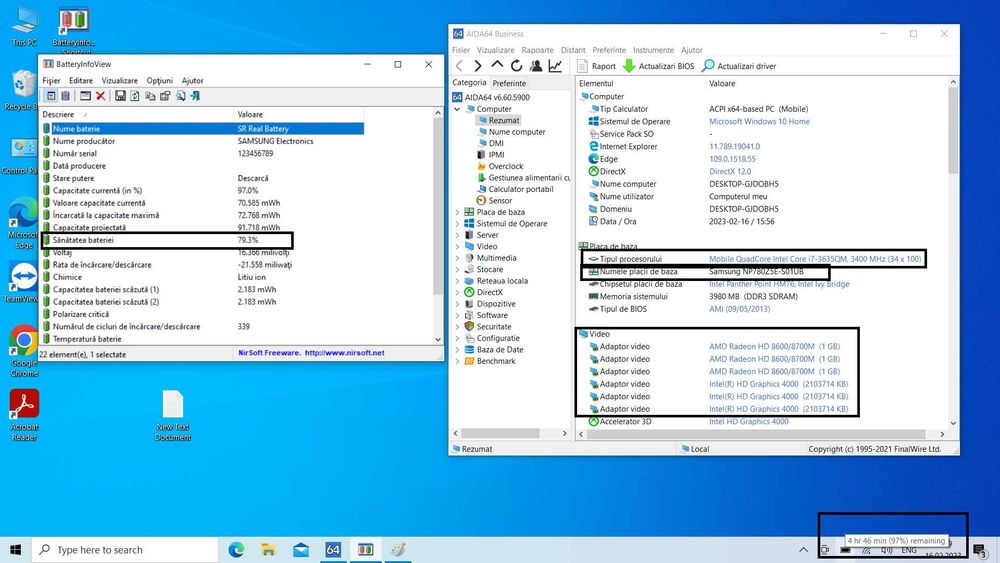Open Vizualizare menu in BatteryInfoView
The image size is (1000, 563).
pyautogui.click(x=119, y=80)
